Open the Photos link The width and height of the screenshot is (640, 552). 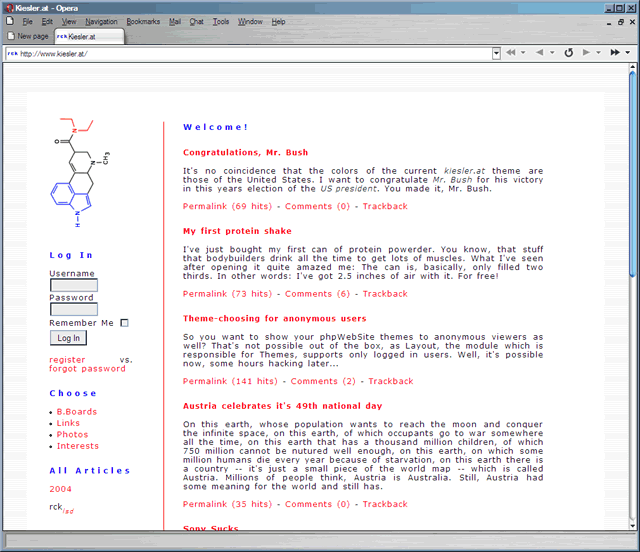tap(72, 434)
